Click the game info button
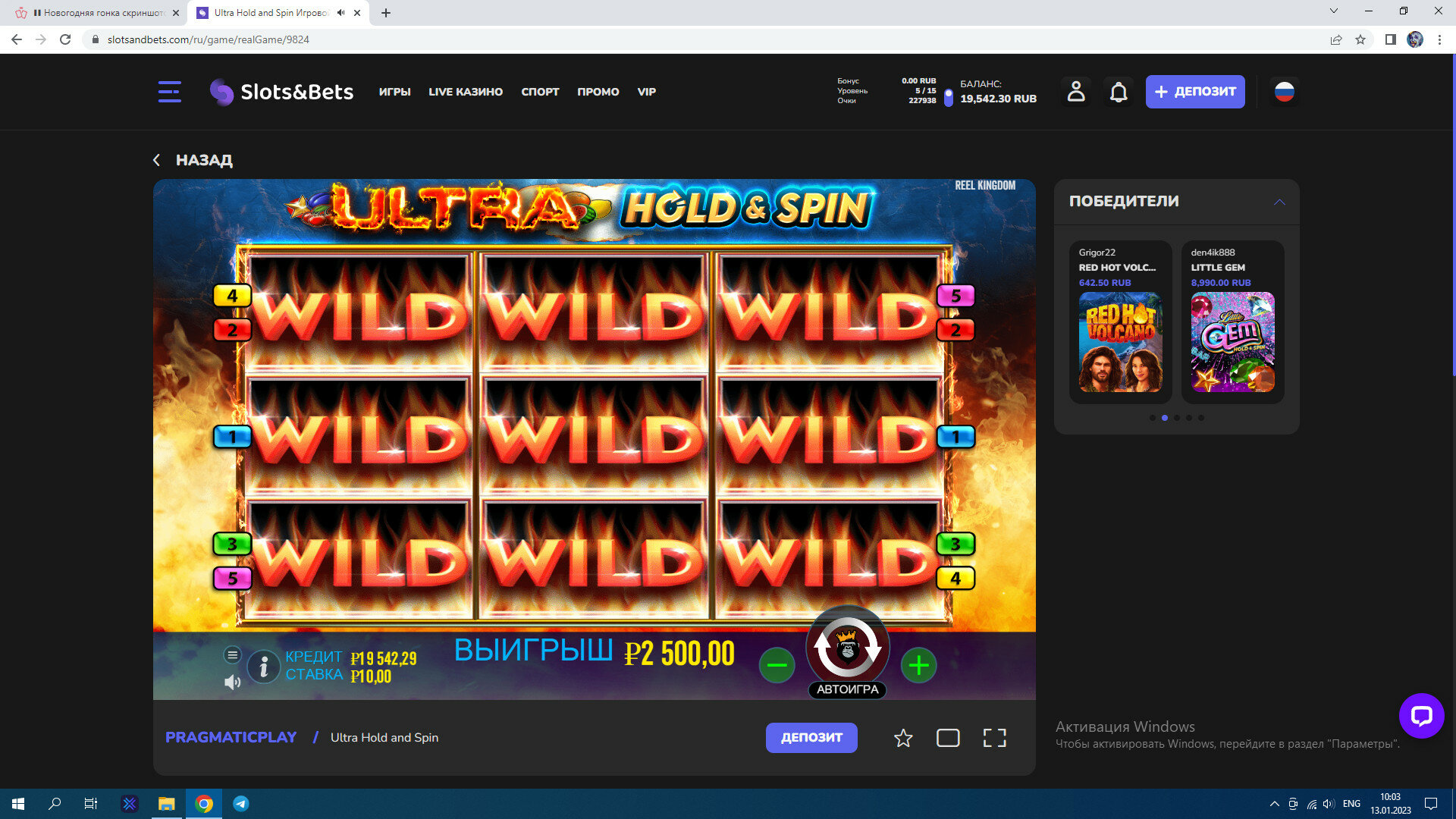The height and width of the screenshot is (819, 1456). pos(264,667)
